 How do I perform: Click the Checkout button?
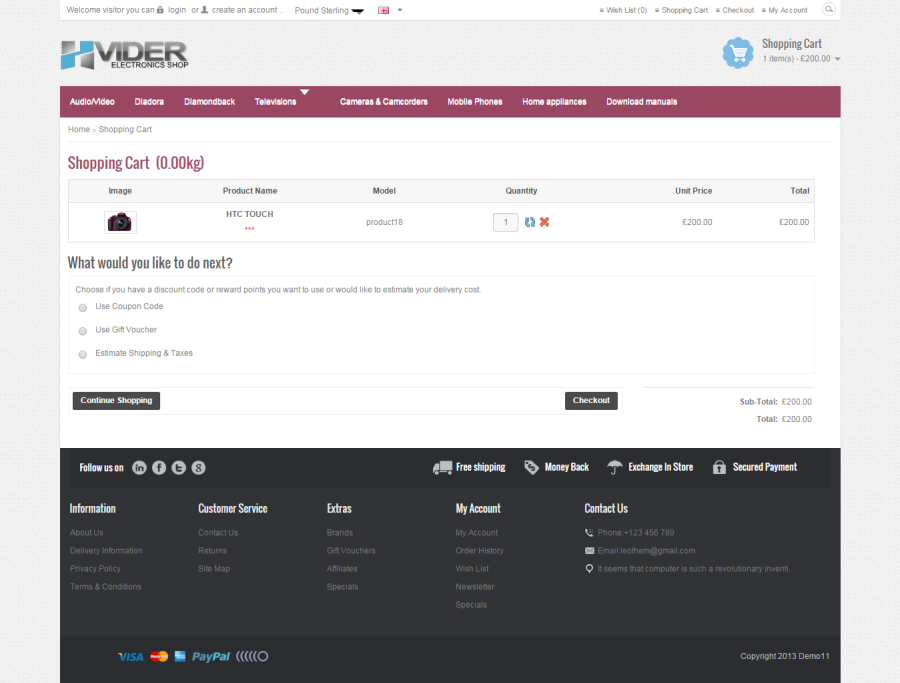pyautogui.click(x=591, y=401)
